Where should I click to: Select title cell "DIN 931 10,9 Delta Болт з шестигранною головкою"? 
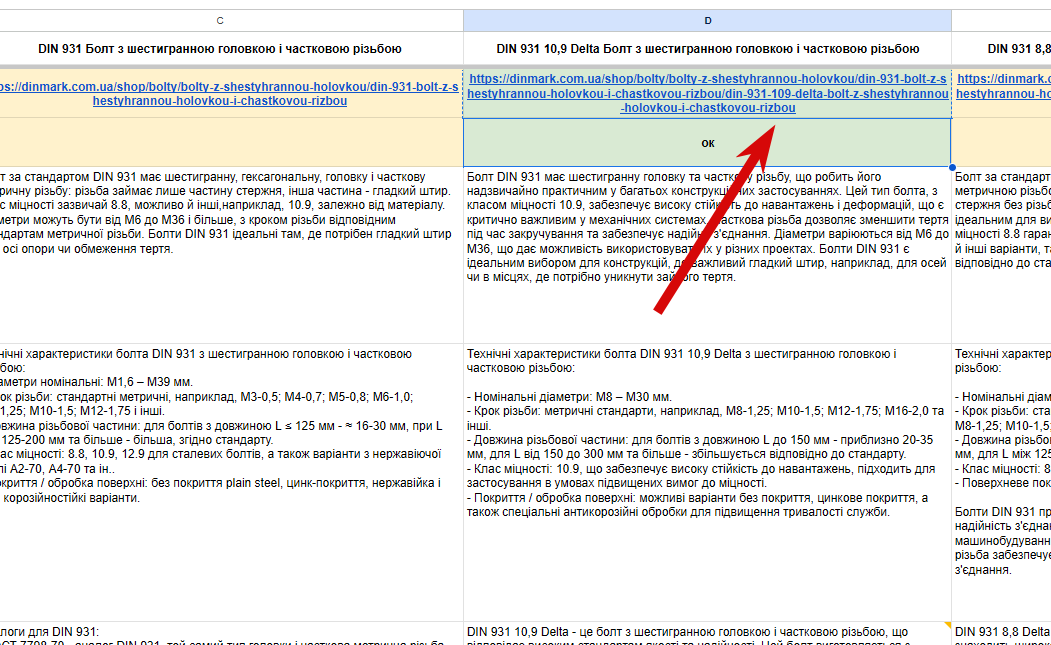click(x=707, y=49)
